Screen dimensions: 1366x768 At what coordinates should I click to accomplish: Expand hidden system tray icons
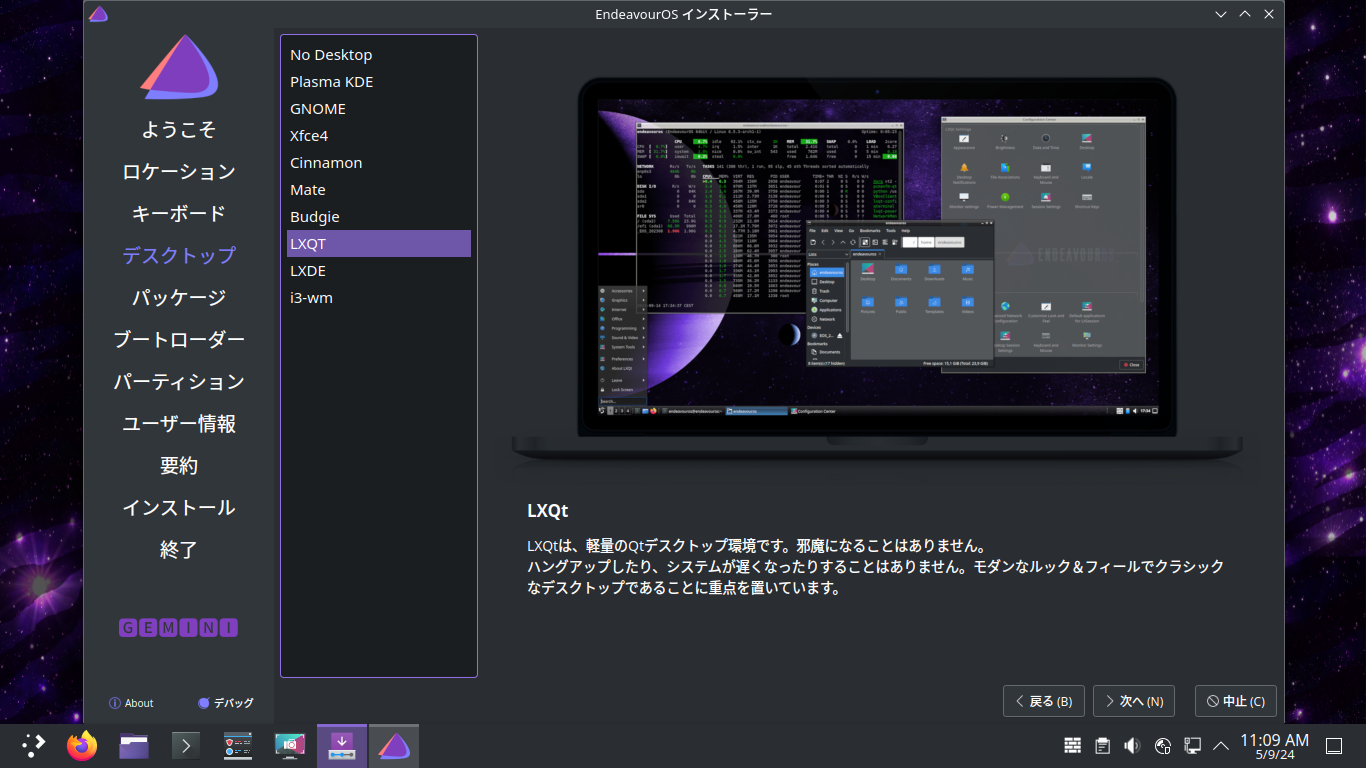1221,745
